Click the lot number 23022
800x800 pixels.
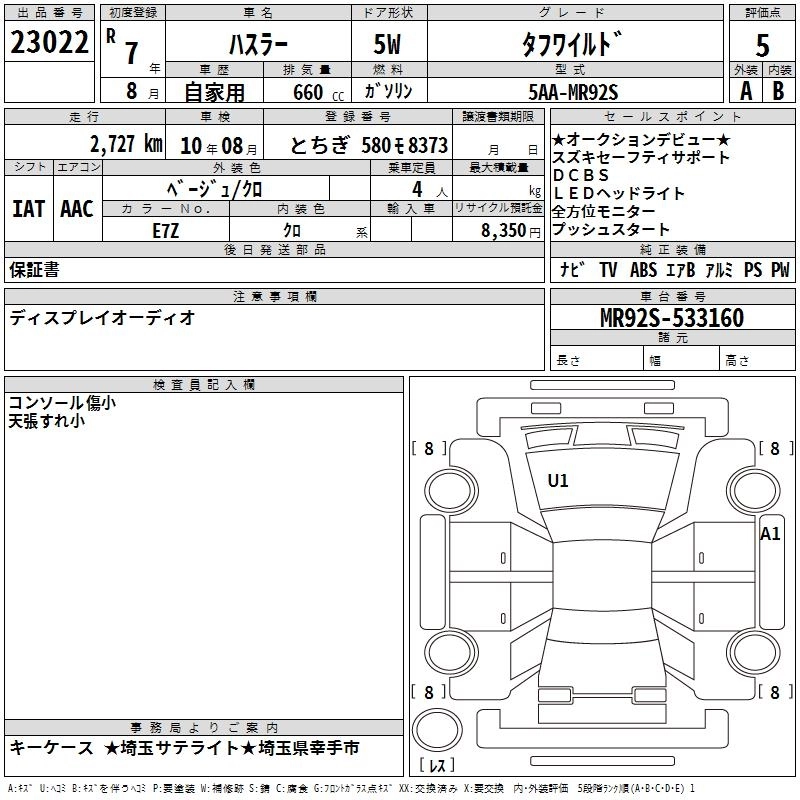tap(49, 43)
